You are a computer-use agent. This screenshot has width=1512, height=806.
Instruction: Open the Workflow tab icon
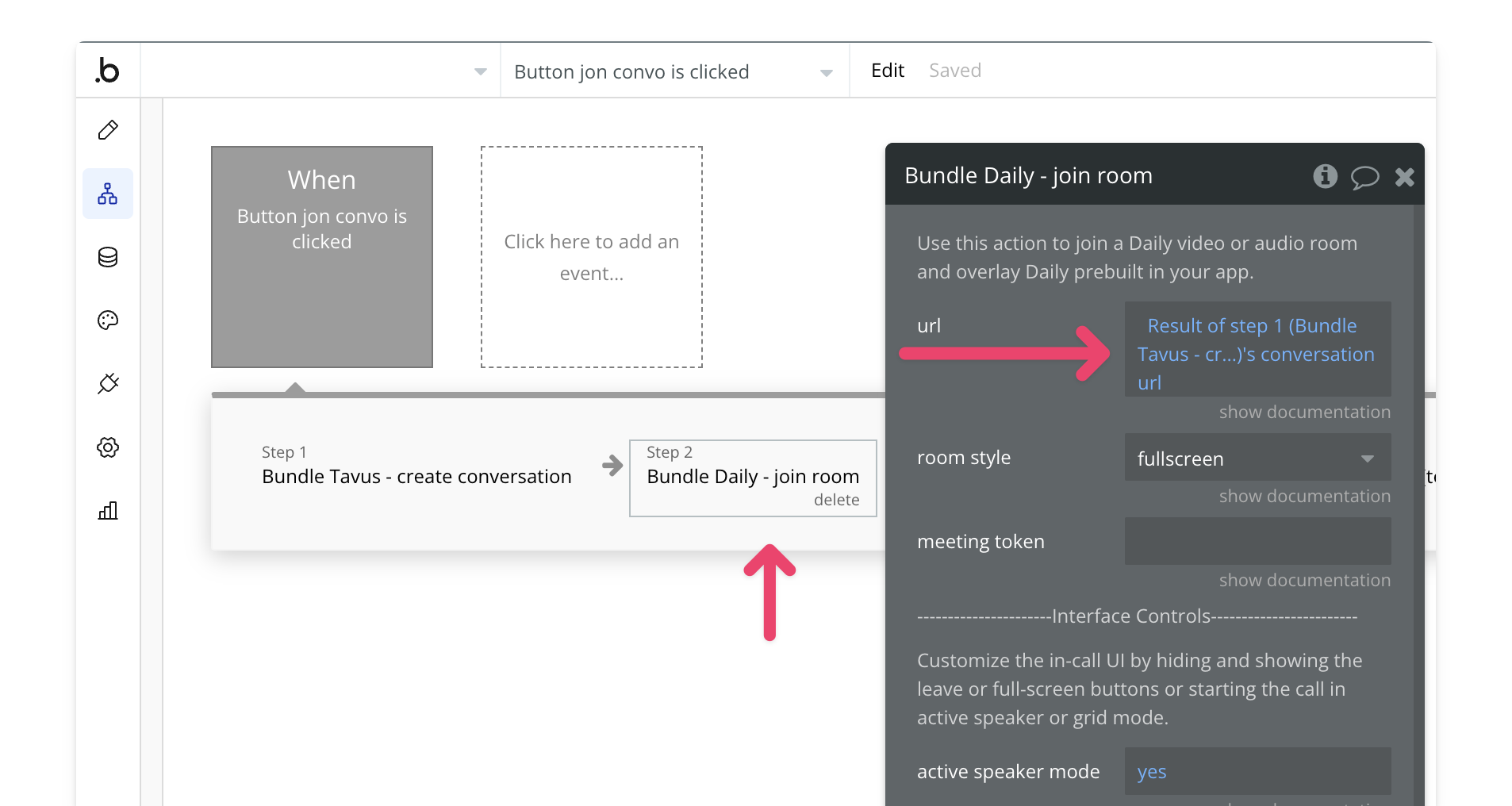108,194
